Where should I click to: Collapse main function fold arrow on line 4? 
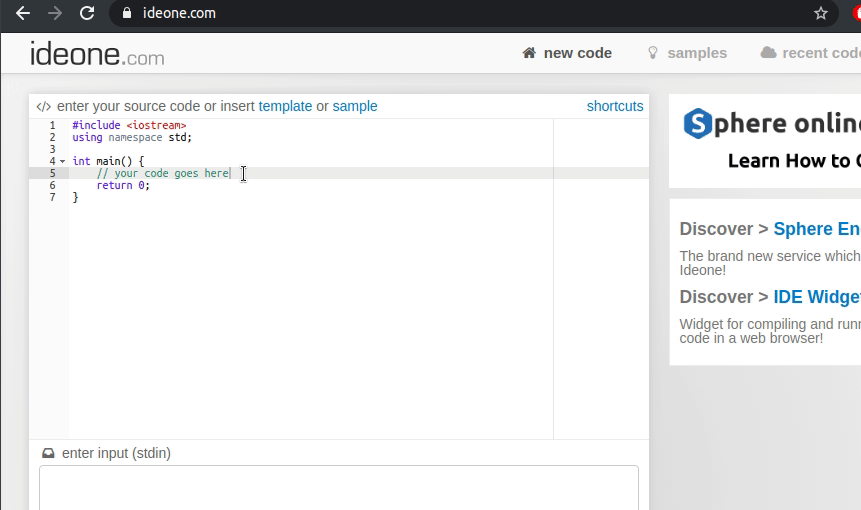(63, 161)
